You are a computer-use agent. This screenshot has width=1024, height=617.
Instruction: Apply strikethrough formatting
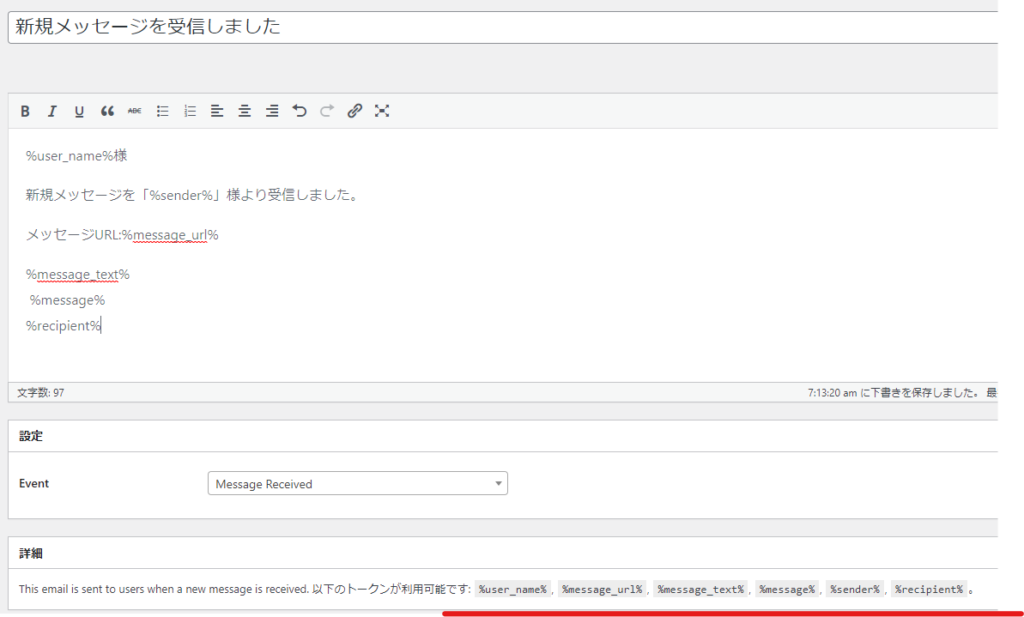pos(135,111)
